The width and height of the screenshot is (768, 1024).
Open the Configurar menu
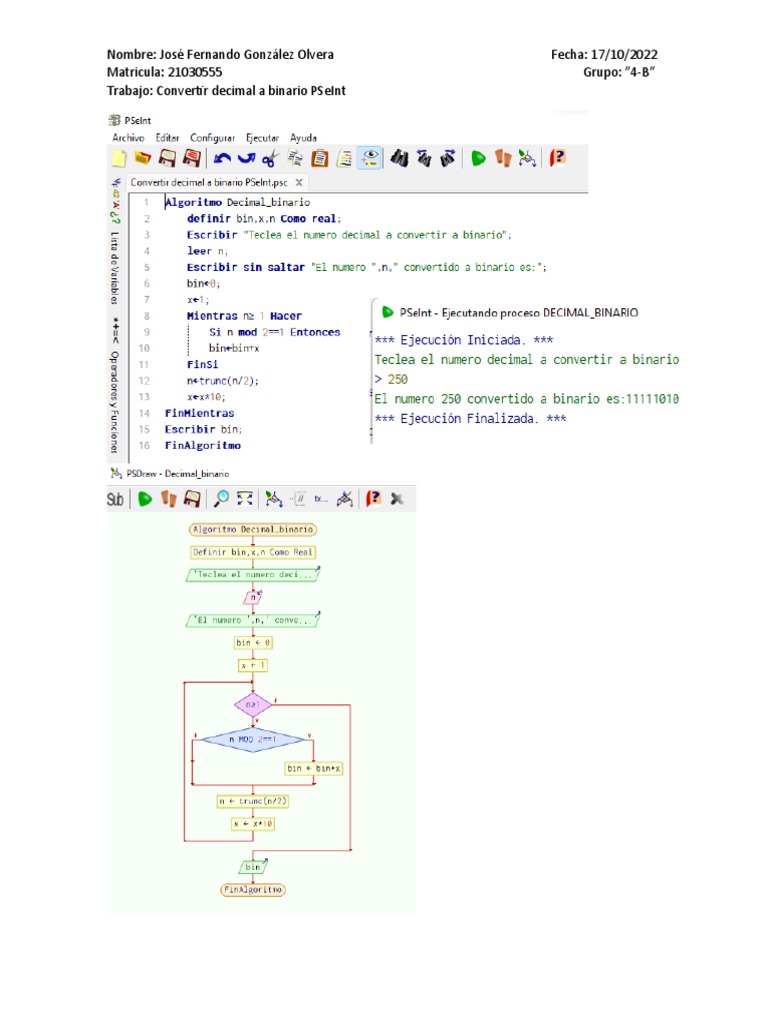click(x=212, y=138)
